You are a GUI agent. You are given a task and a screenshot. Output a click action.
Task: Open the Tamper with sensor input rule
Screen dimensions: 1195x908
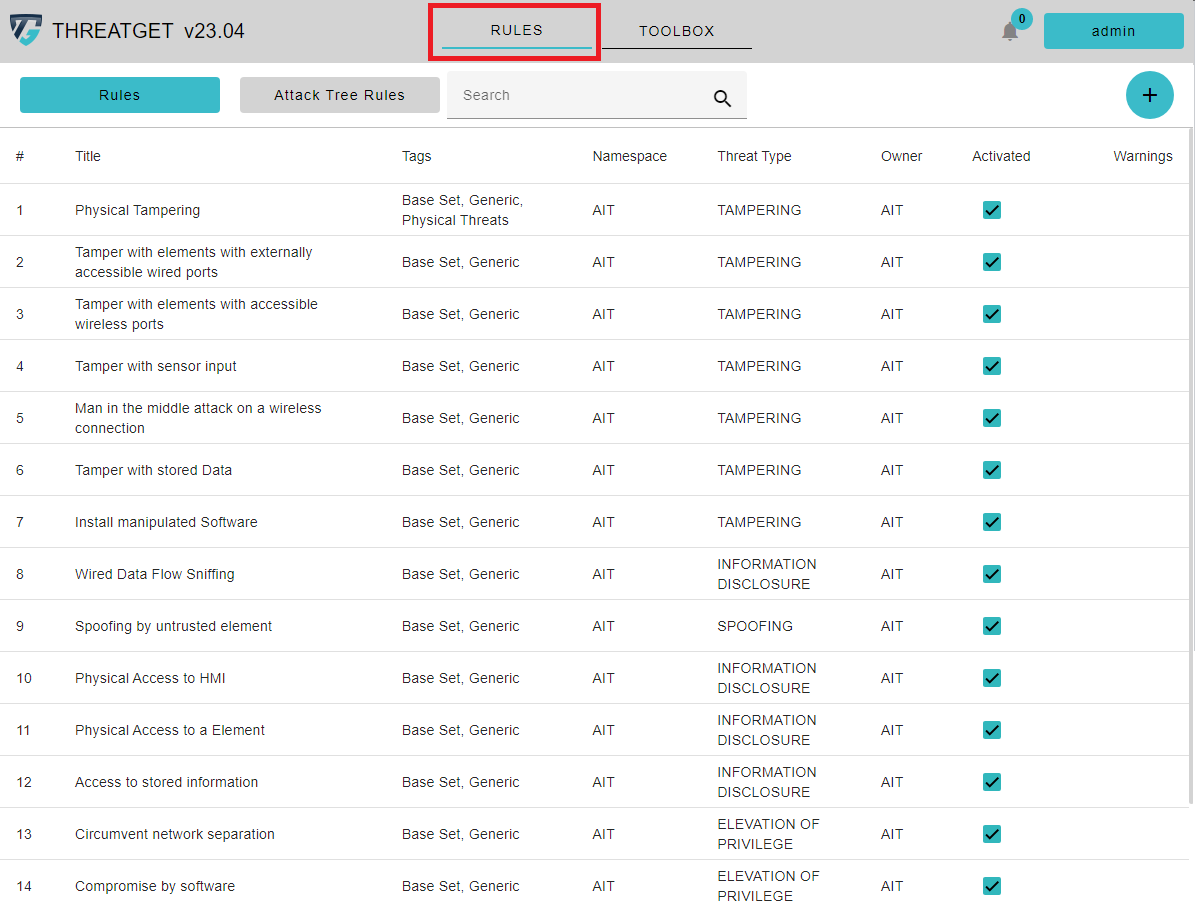point(156,366)
